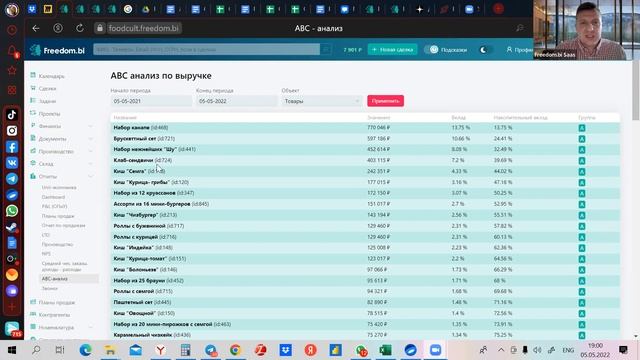Viewport: 640px width, 360px height.
Task: Click the Freedom.bi logo
Action: point(58,50)
